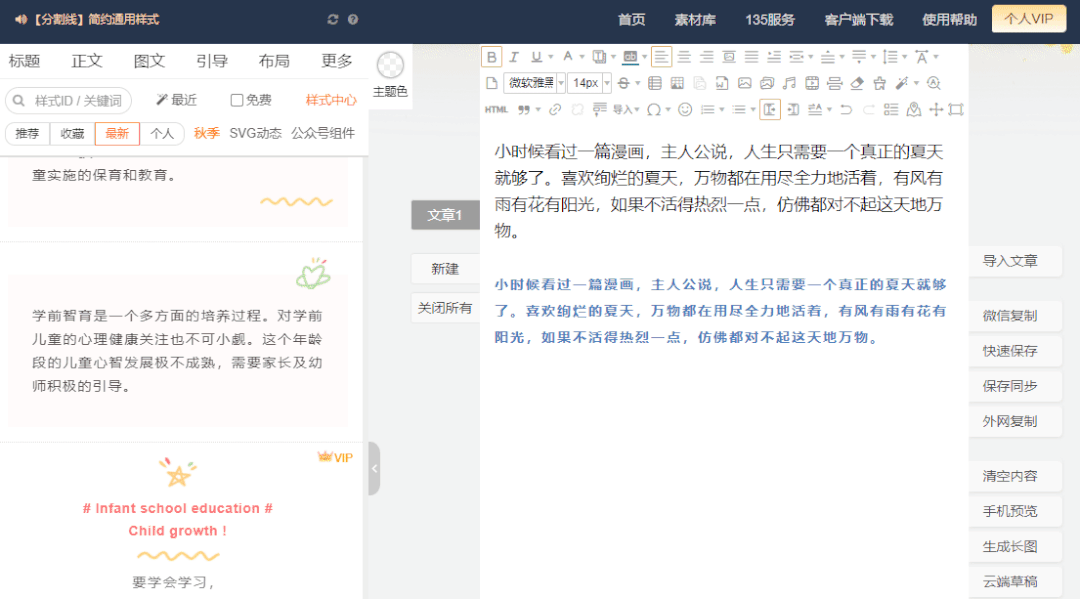Click the insert video icon
This screenshot has height=599, width=1080.
(812, 83)
